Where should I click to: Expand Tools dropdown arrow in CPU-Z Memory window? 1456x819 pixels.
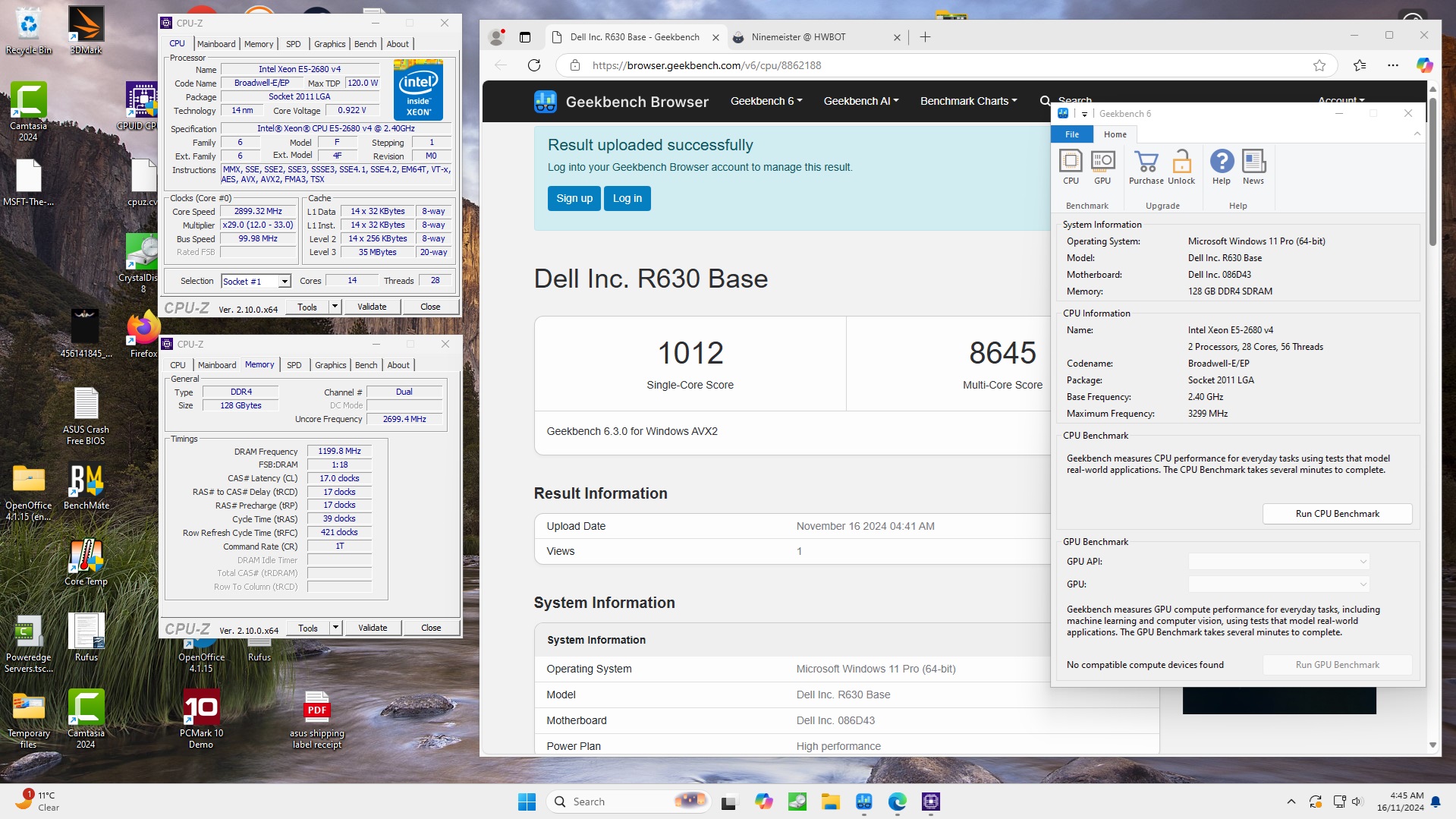(x=335, y=628)
